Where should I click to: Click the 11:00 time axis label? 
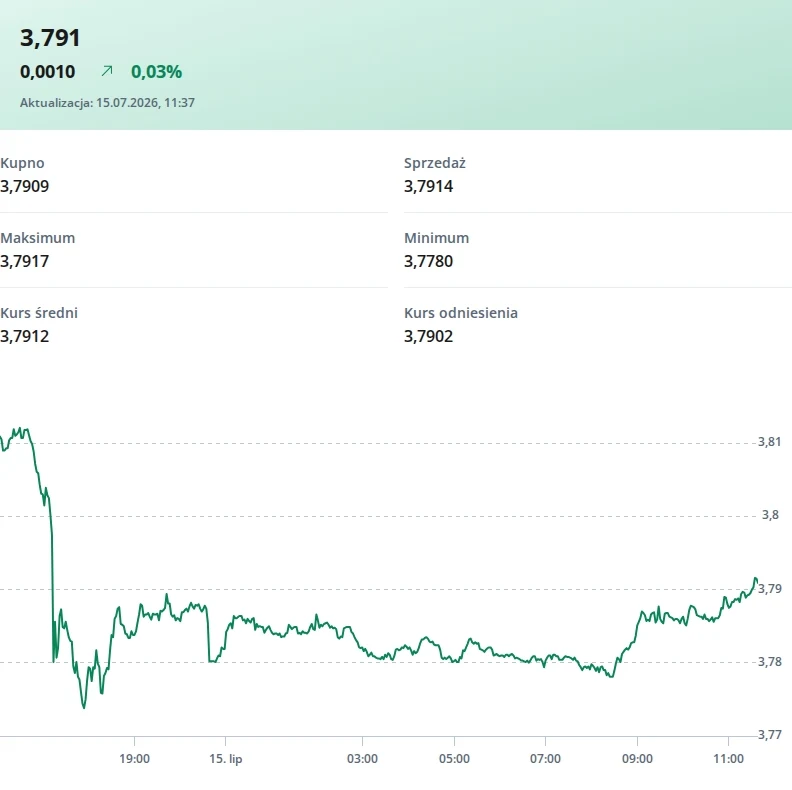coord(728,759)
